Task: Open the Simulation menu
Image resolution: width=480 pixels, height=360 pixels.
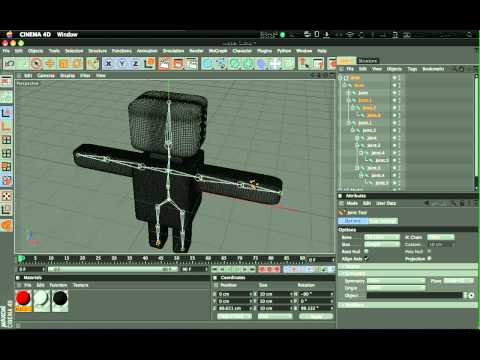Action: click(173, 51)
